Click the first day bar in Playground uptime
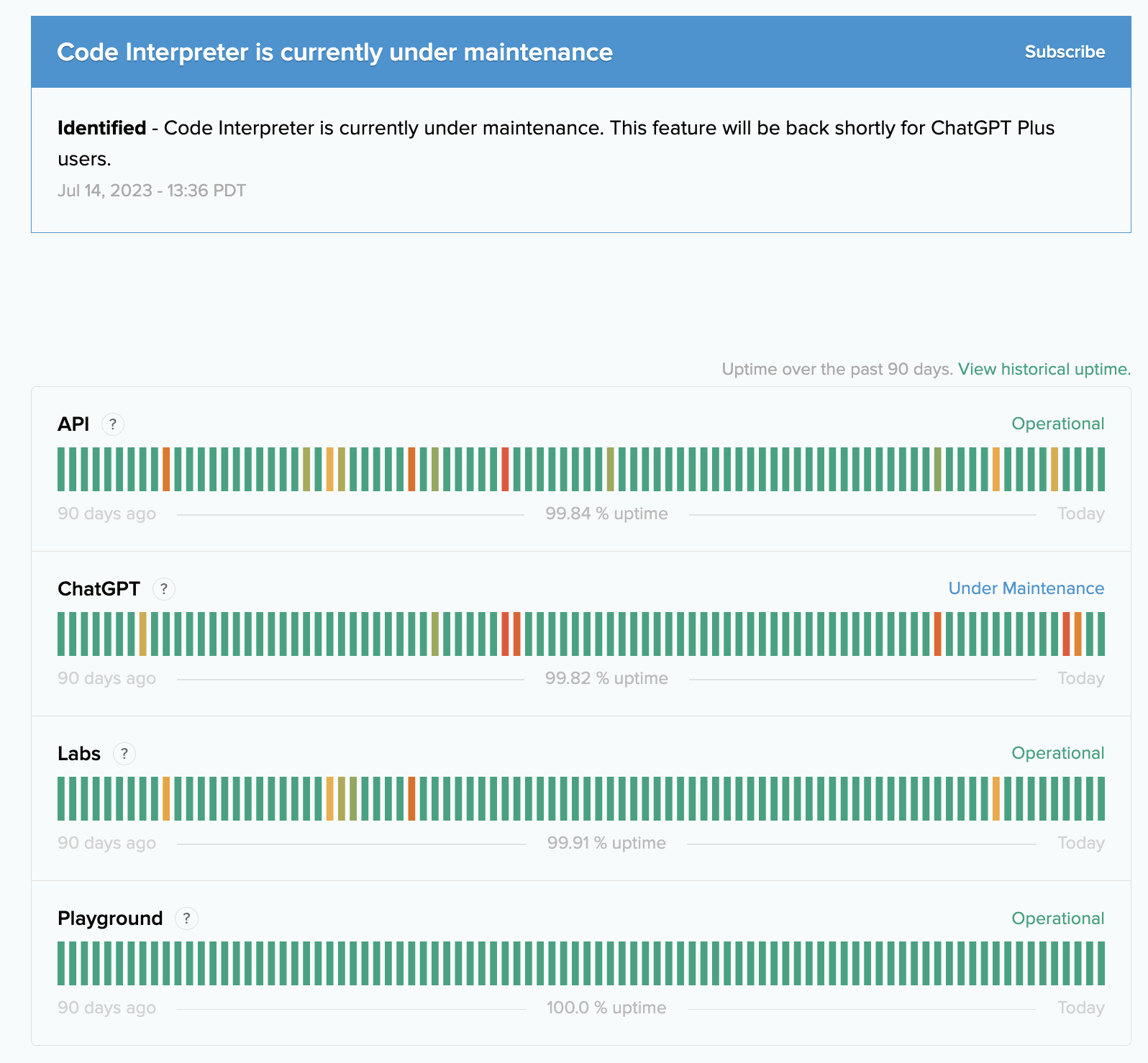This screenshot has height=1063, width=1148. pos(61,963)
